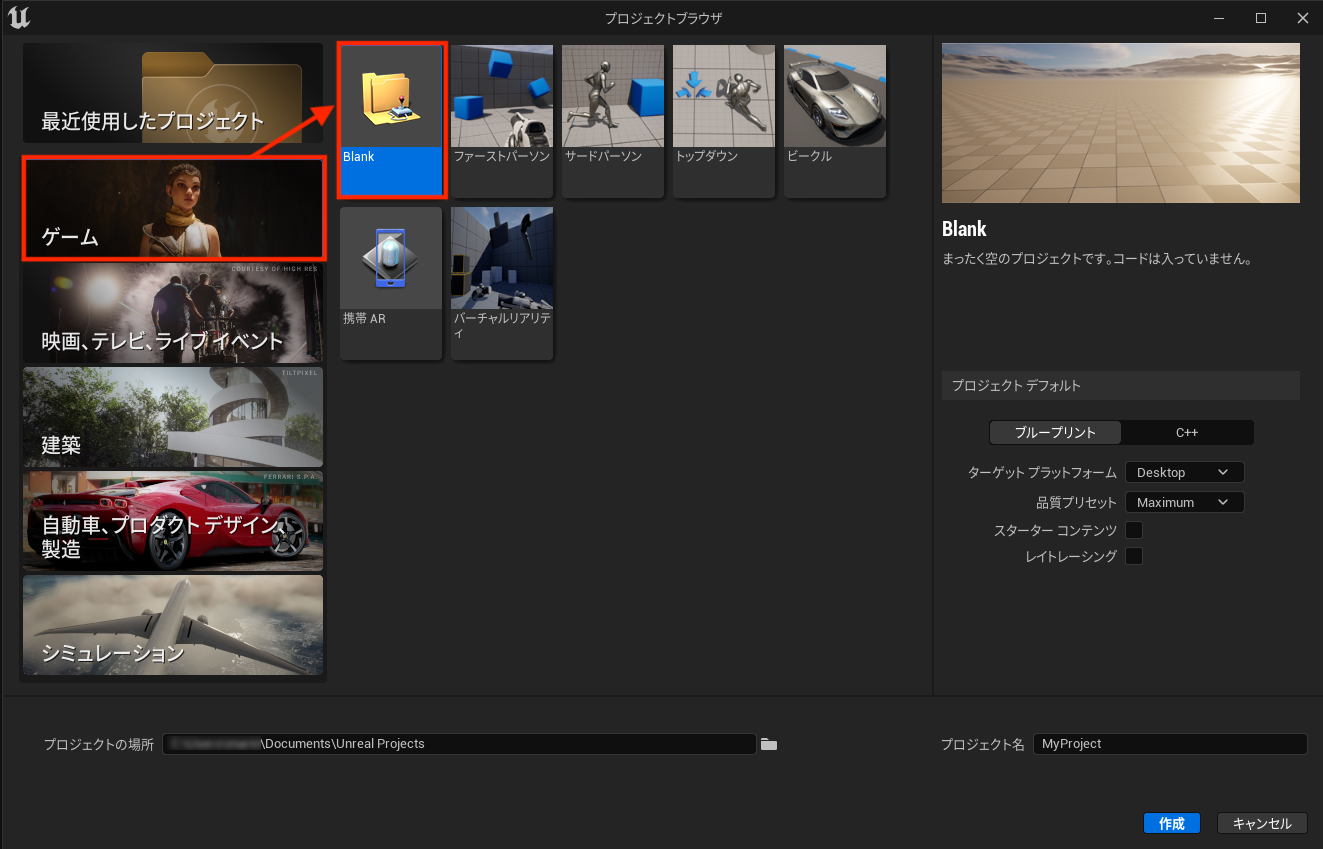The width and height of the screenshot is (1323, 849).
Task: Switch to 映画、テレビ、ライブ イベント category
Action: click(x=173, y=313)
